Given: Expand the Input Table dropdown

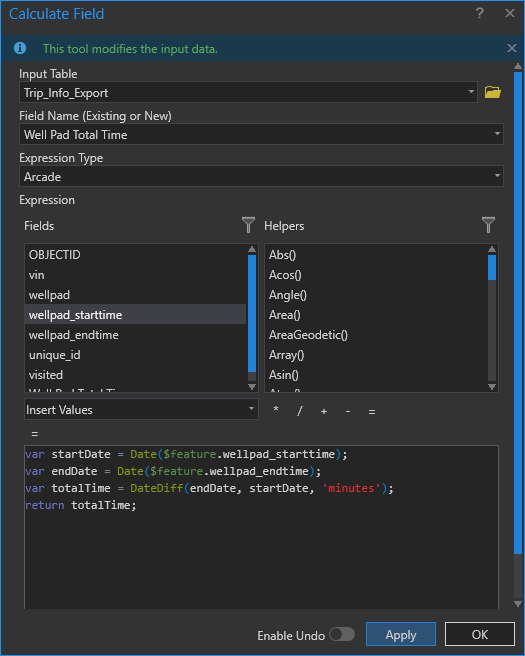Looking at the screenshot, I should point(471,92).
